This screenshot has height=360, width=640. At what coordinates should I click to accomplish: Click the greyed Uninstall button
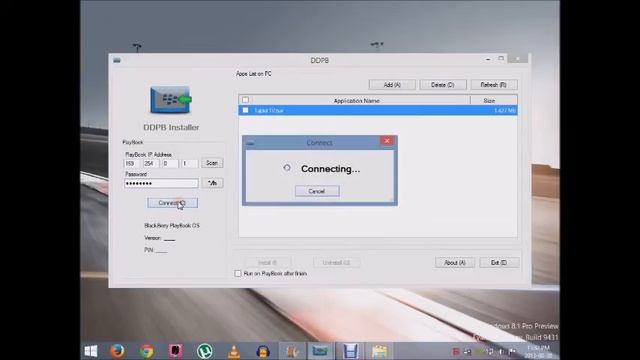click(336, 262)
